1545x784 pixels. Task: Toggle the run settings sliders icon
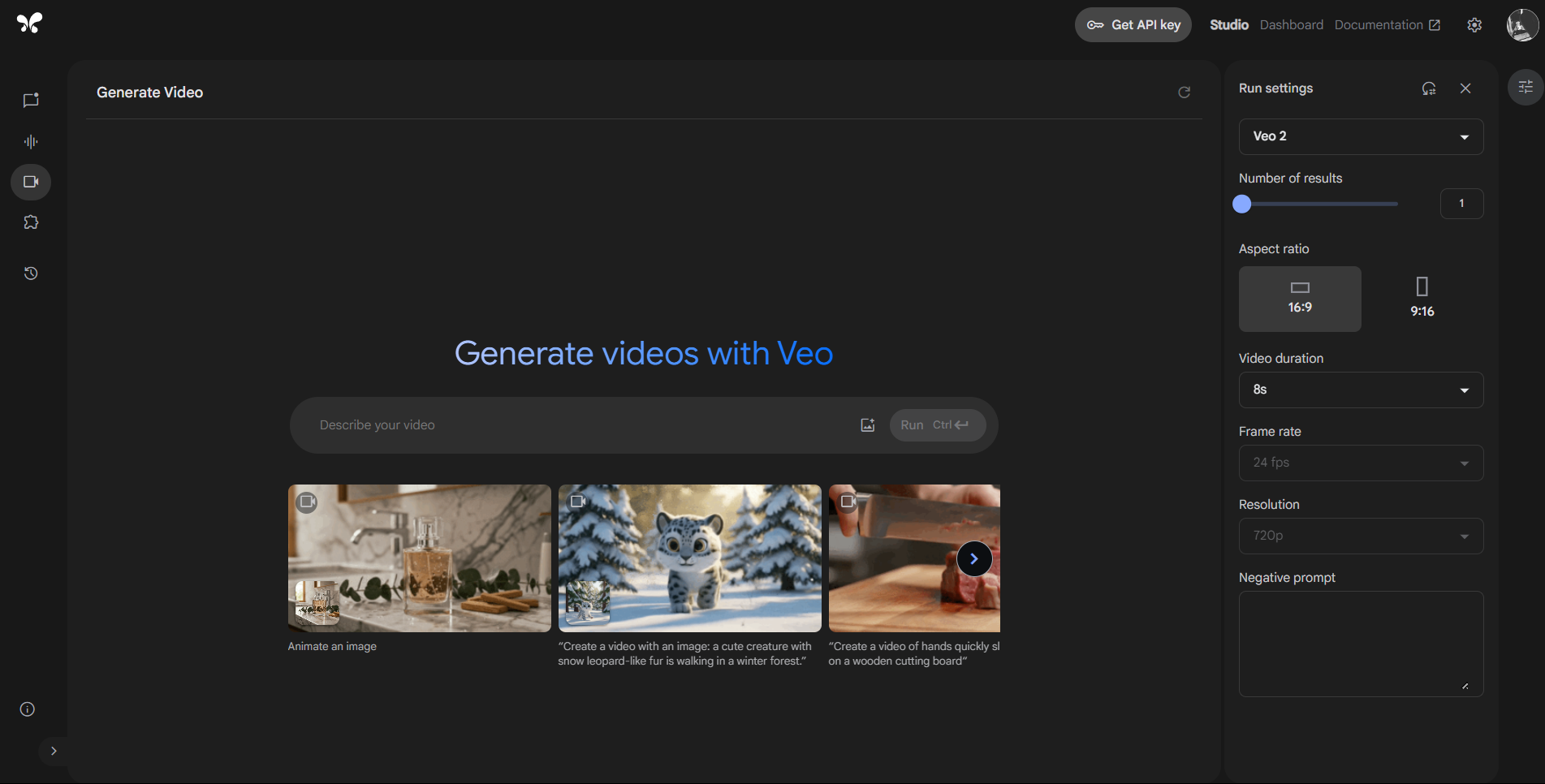click(x=1526, y=87)
